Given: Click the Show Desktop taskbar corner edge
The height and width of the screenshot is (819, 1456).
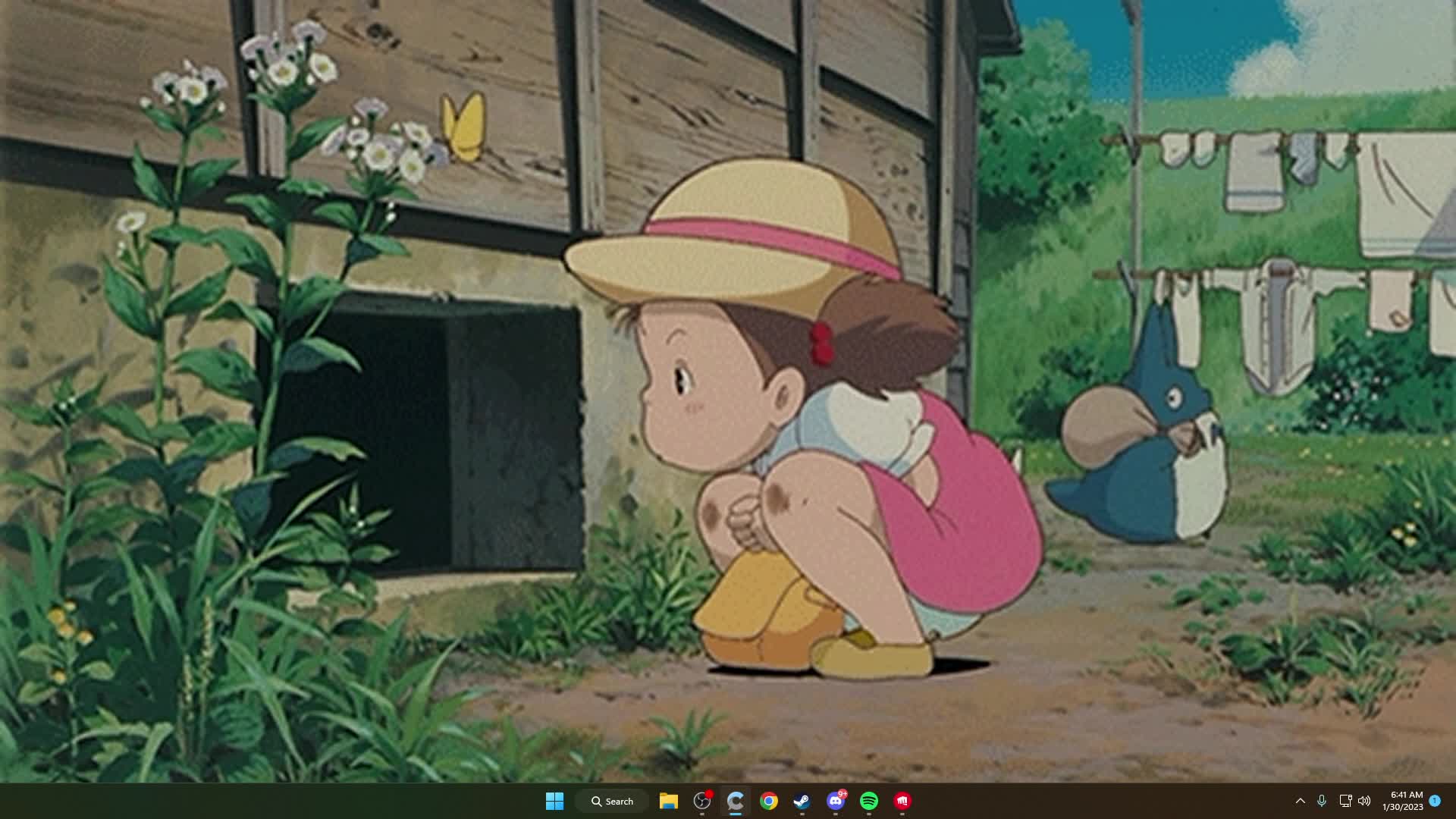Looking at the screenshot, I should point(1453,801).
